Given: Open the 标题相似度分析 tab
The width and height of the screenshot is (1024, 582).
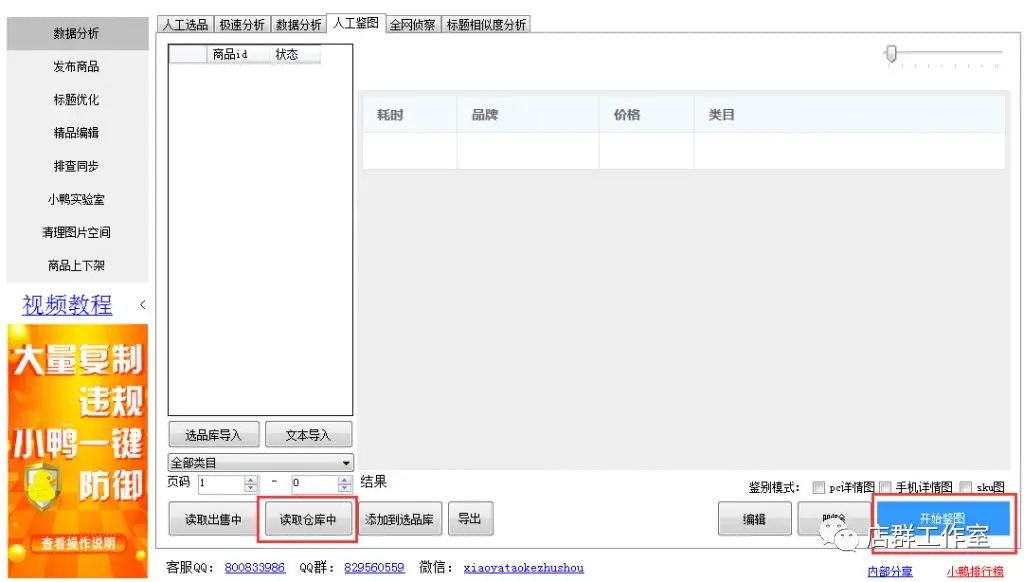Looking at the screenshot, I should pos(486,25).
